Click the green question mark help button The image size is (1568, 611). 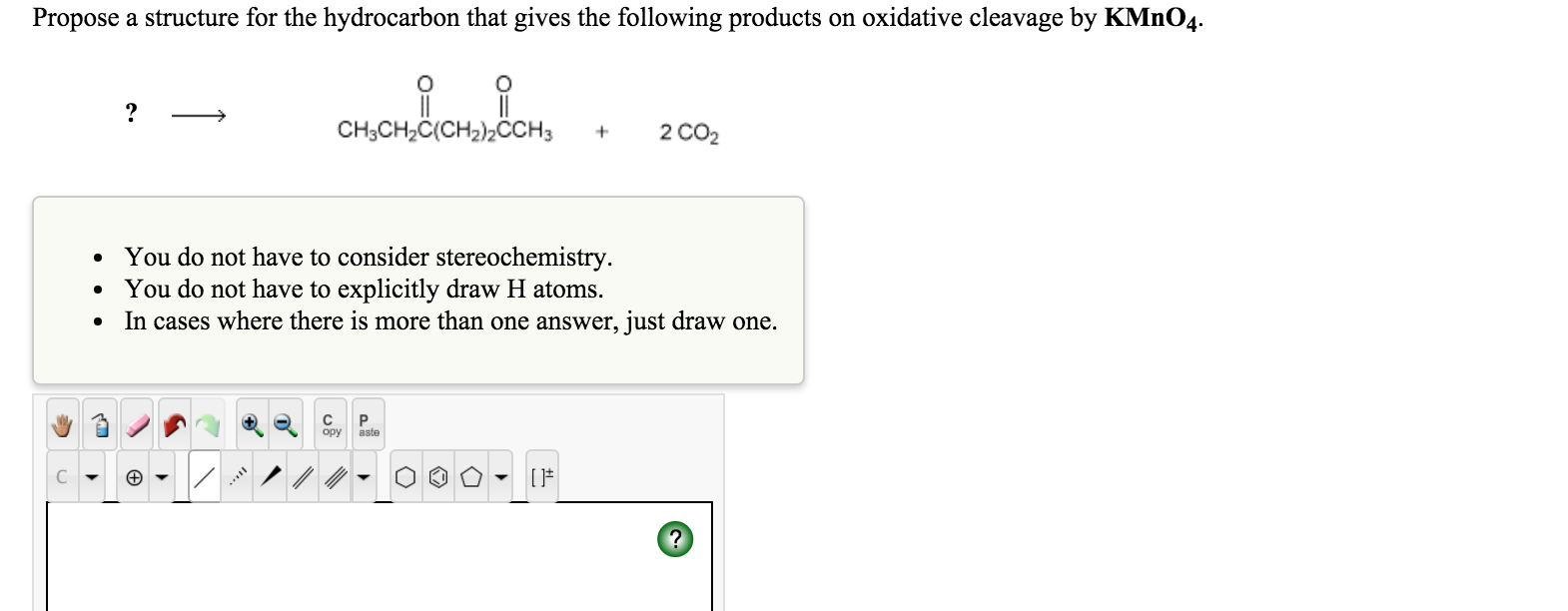(675, 541)
